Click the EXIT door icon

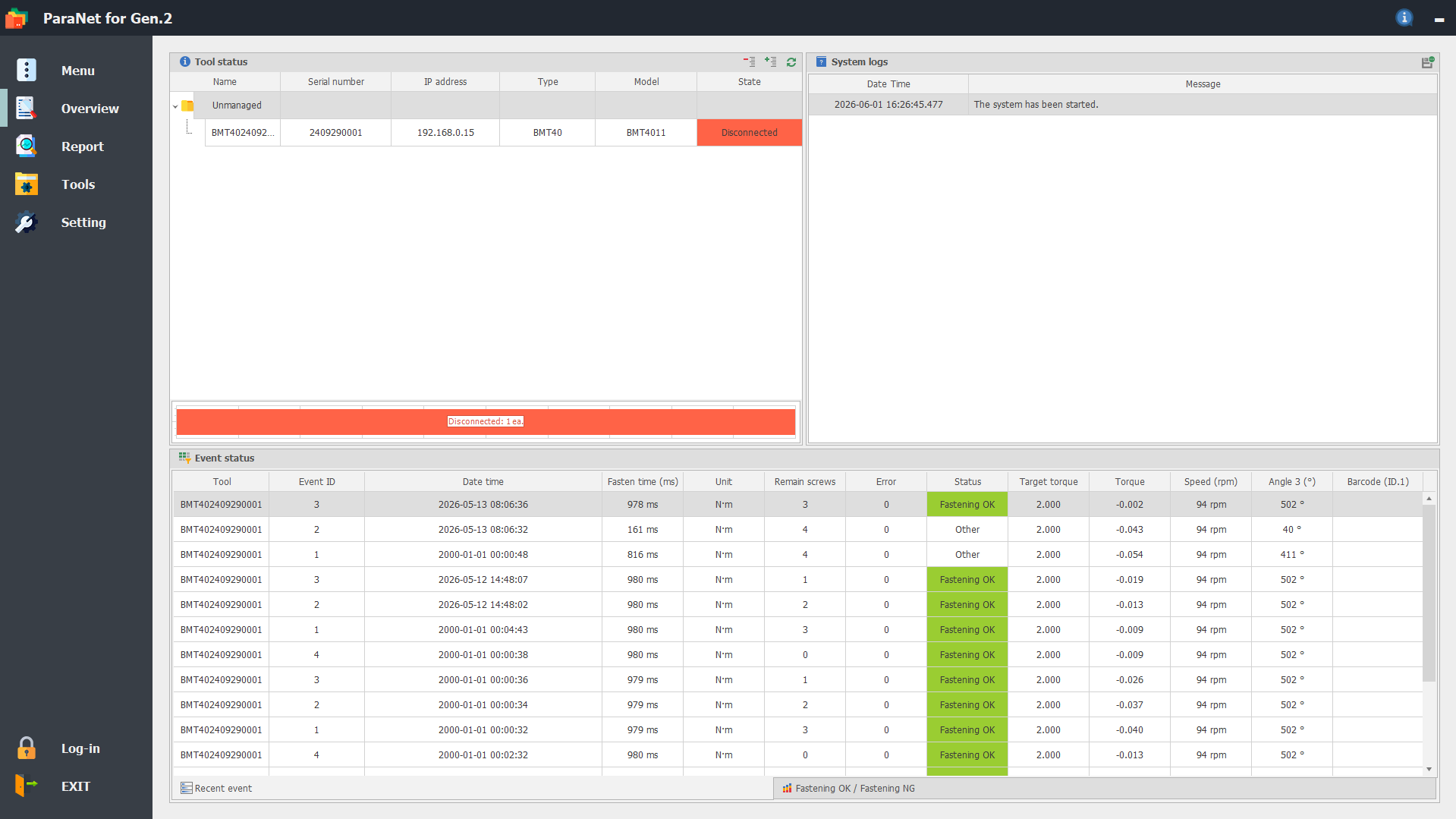(27, 786)
